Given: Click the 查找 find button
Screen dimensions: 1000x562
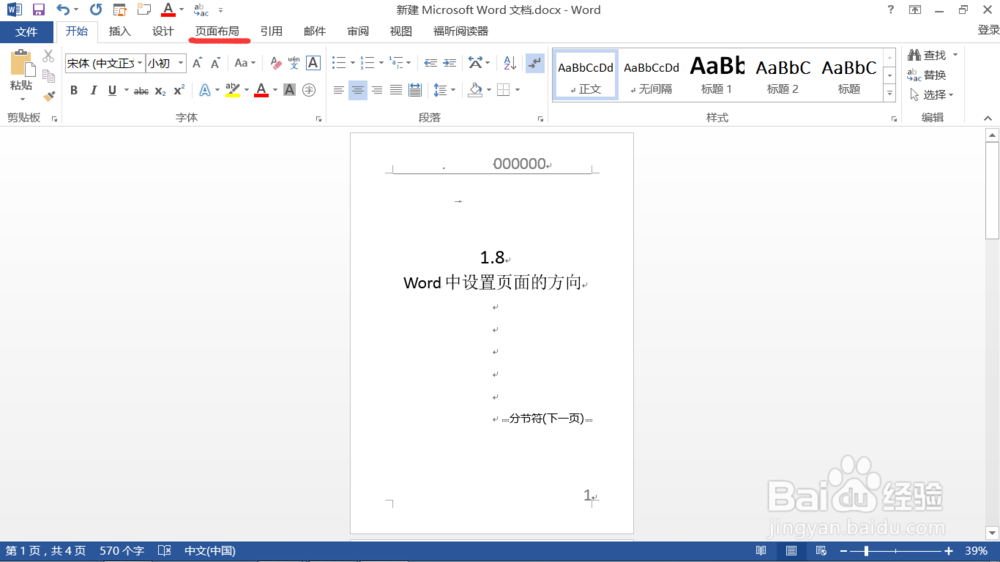Looking at the screenshot, I should pyautogui.click(x=929, y=55).
